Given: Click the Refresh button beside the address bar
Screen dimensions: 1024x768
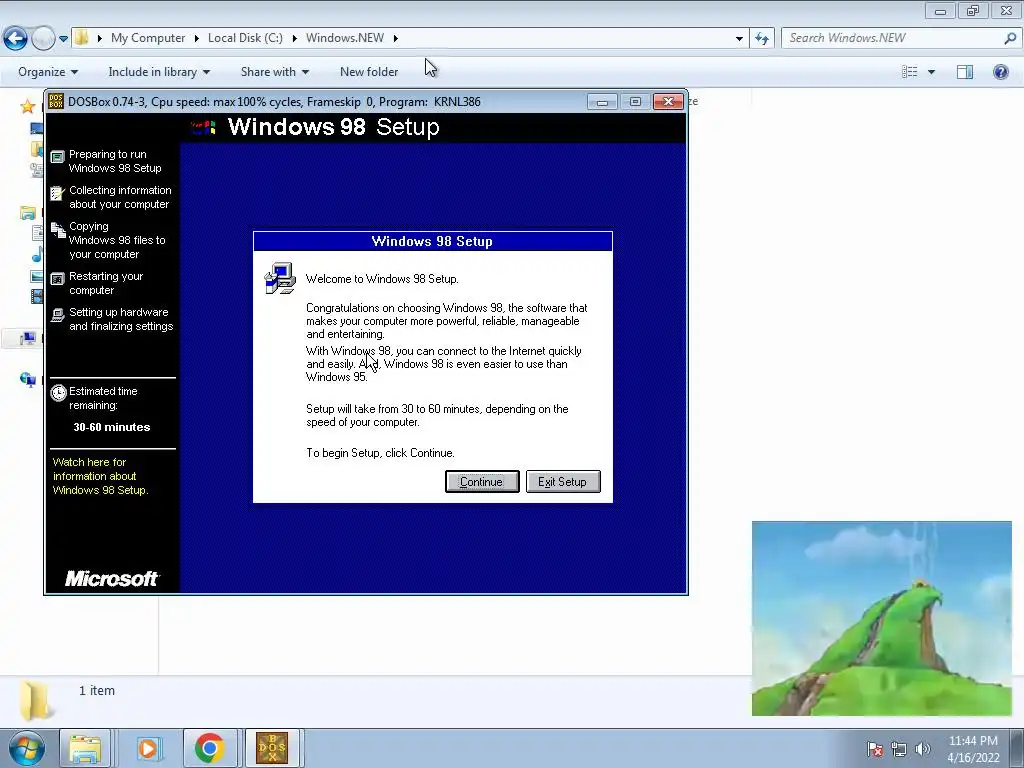Looking at the screenshot, I should pyautogui.click(x=761, y=39).
